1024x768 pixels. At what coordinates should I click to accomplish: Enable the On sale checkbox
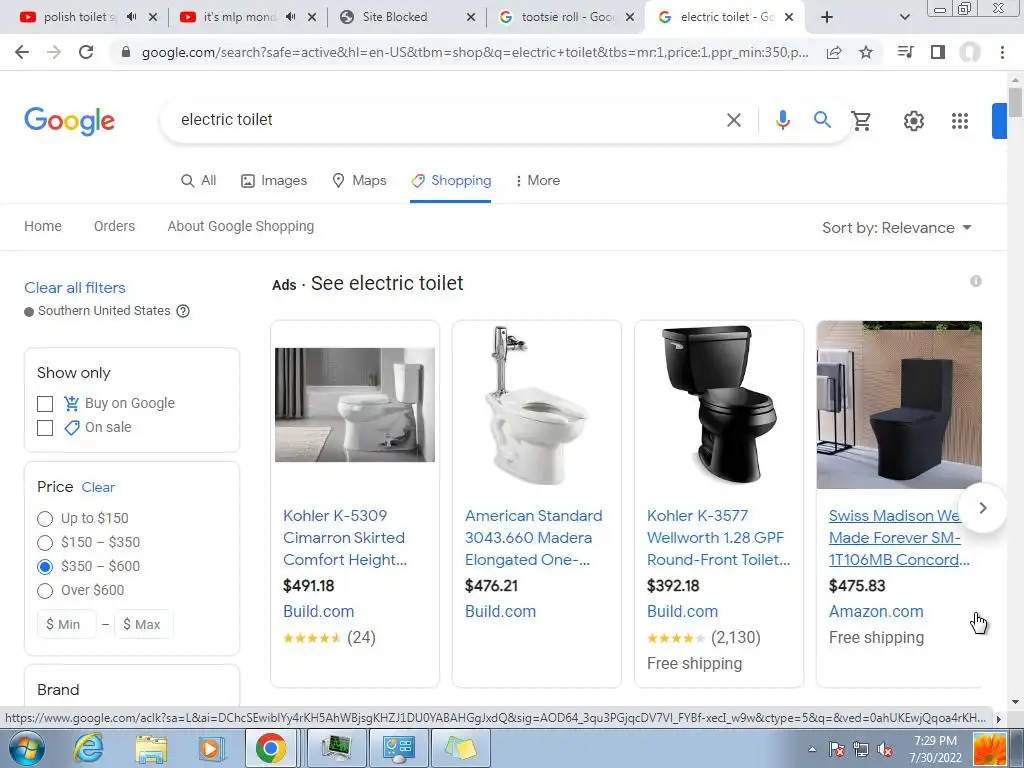click(45, 428)
